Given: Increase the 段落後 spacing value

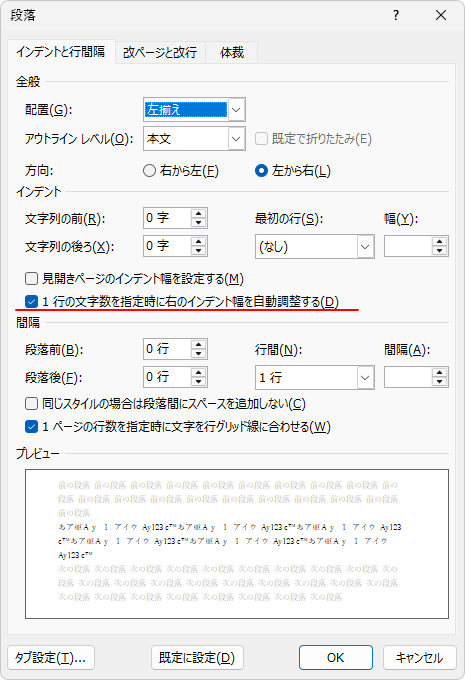Looking at the screenshot, I should coord(199,372).
